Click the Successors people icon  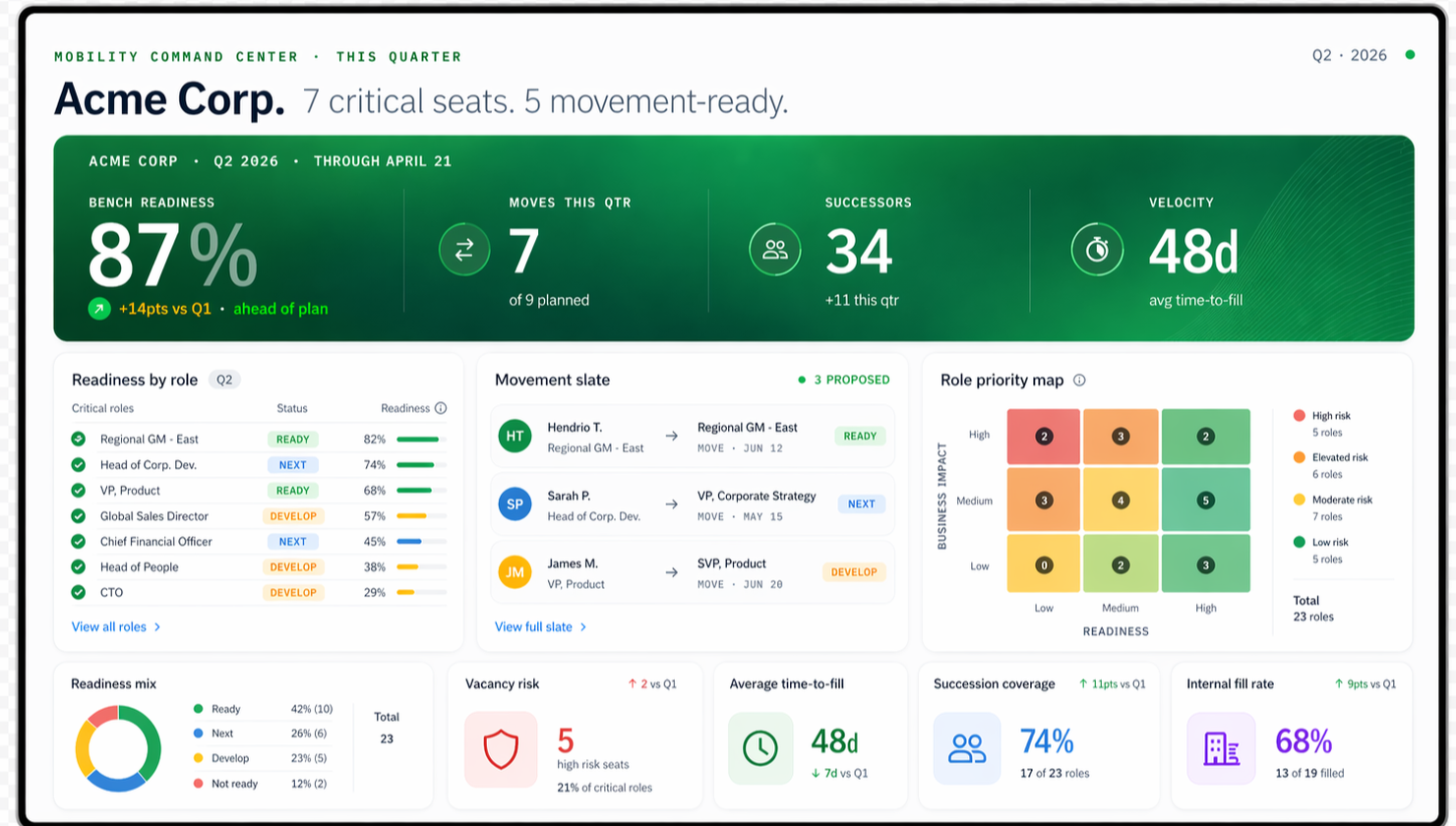tap(775, 250)
